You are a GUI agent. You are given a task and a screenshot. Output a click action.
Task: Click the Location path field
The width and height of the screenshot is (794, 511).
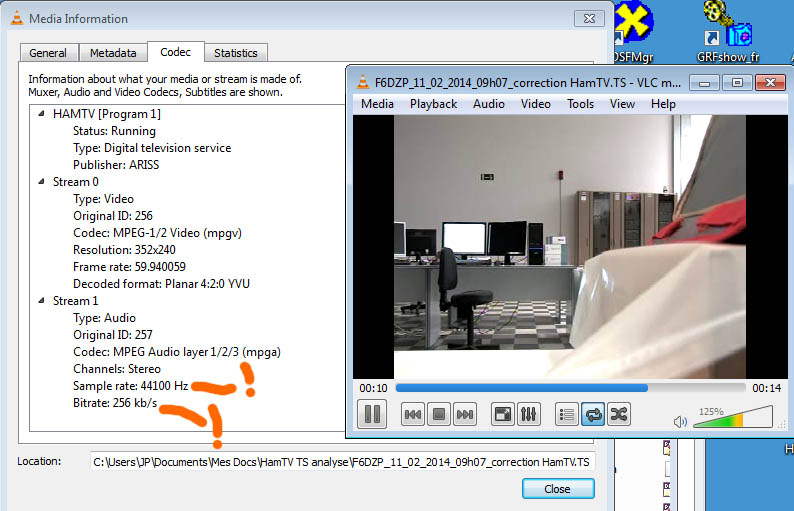pos(342,462)
